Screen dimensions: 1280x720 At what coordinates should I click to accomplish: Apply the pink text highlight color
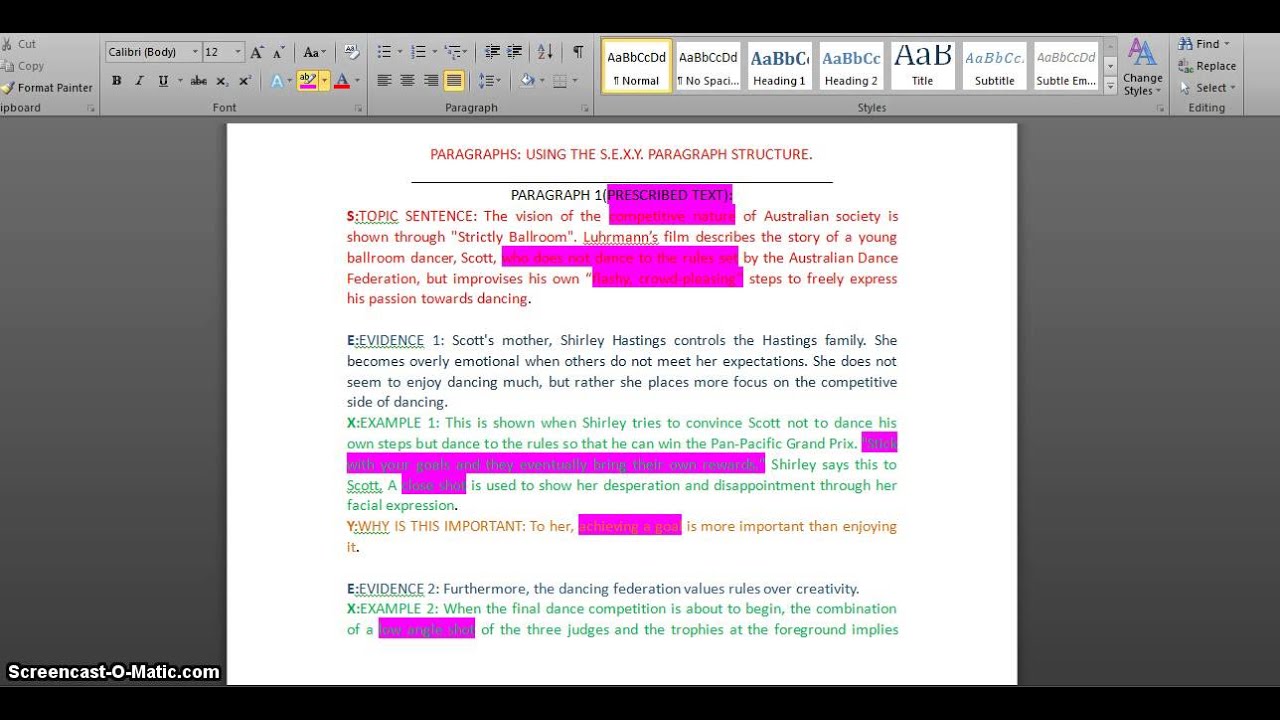coord(307,81)
